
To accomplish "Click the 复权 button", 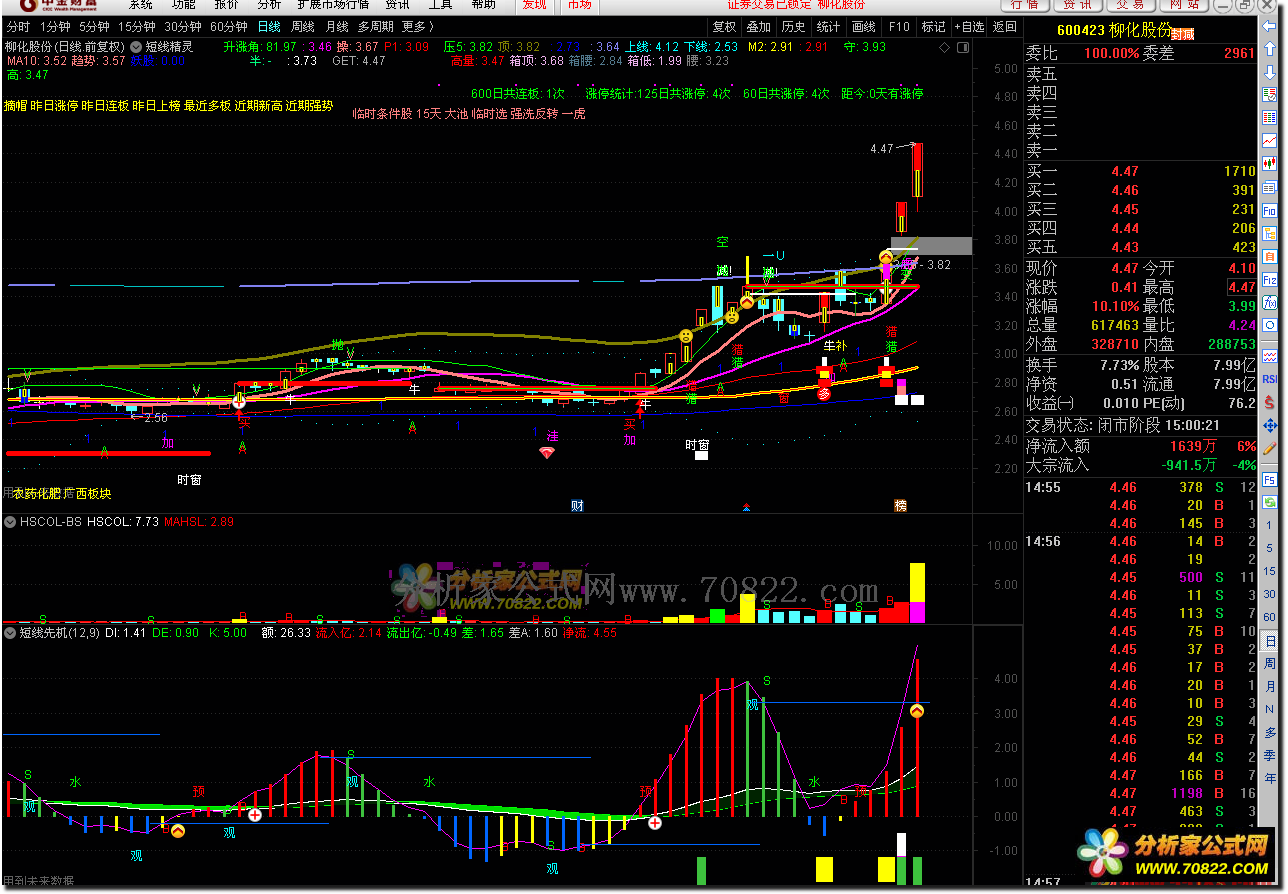I will [724, 27].
